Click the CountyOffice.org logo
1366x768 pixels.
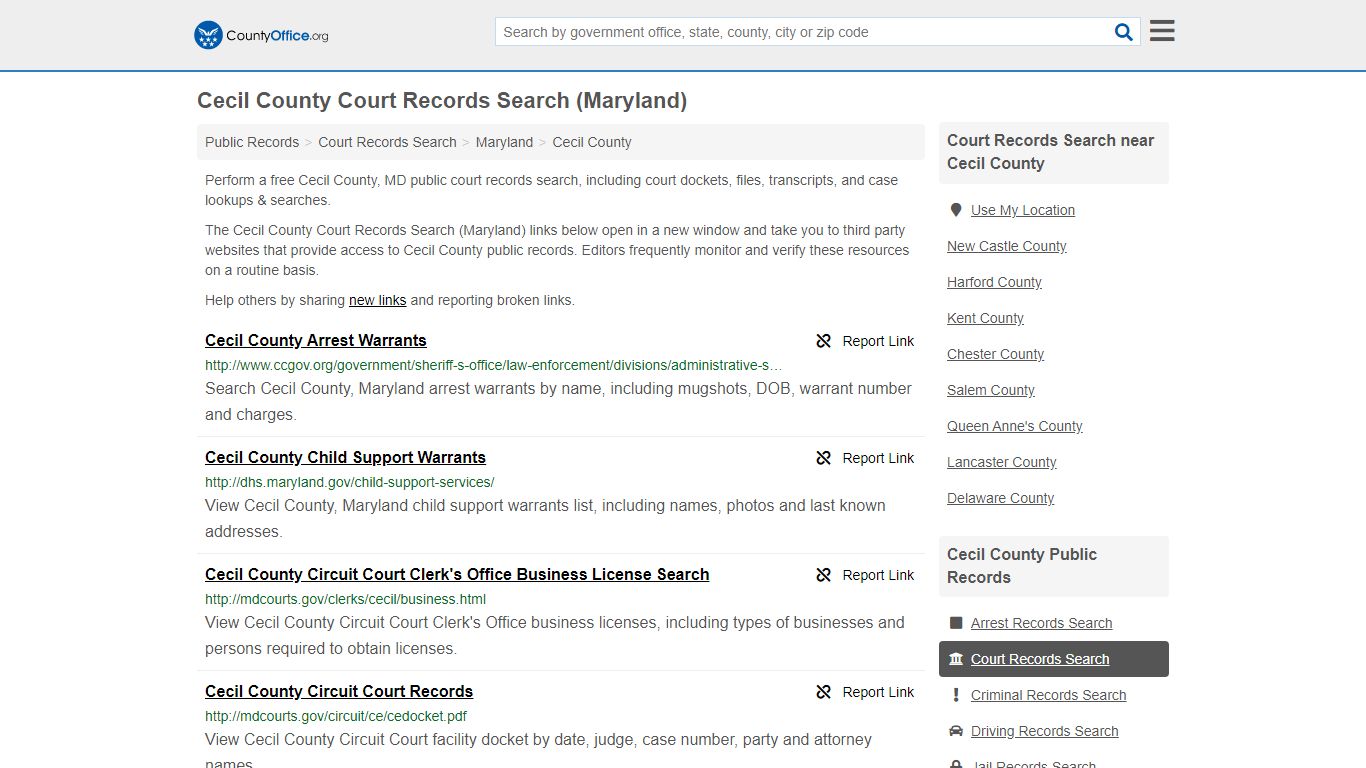coord(261,35)
